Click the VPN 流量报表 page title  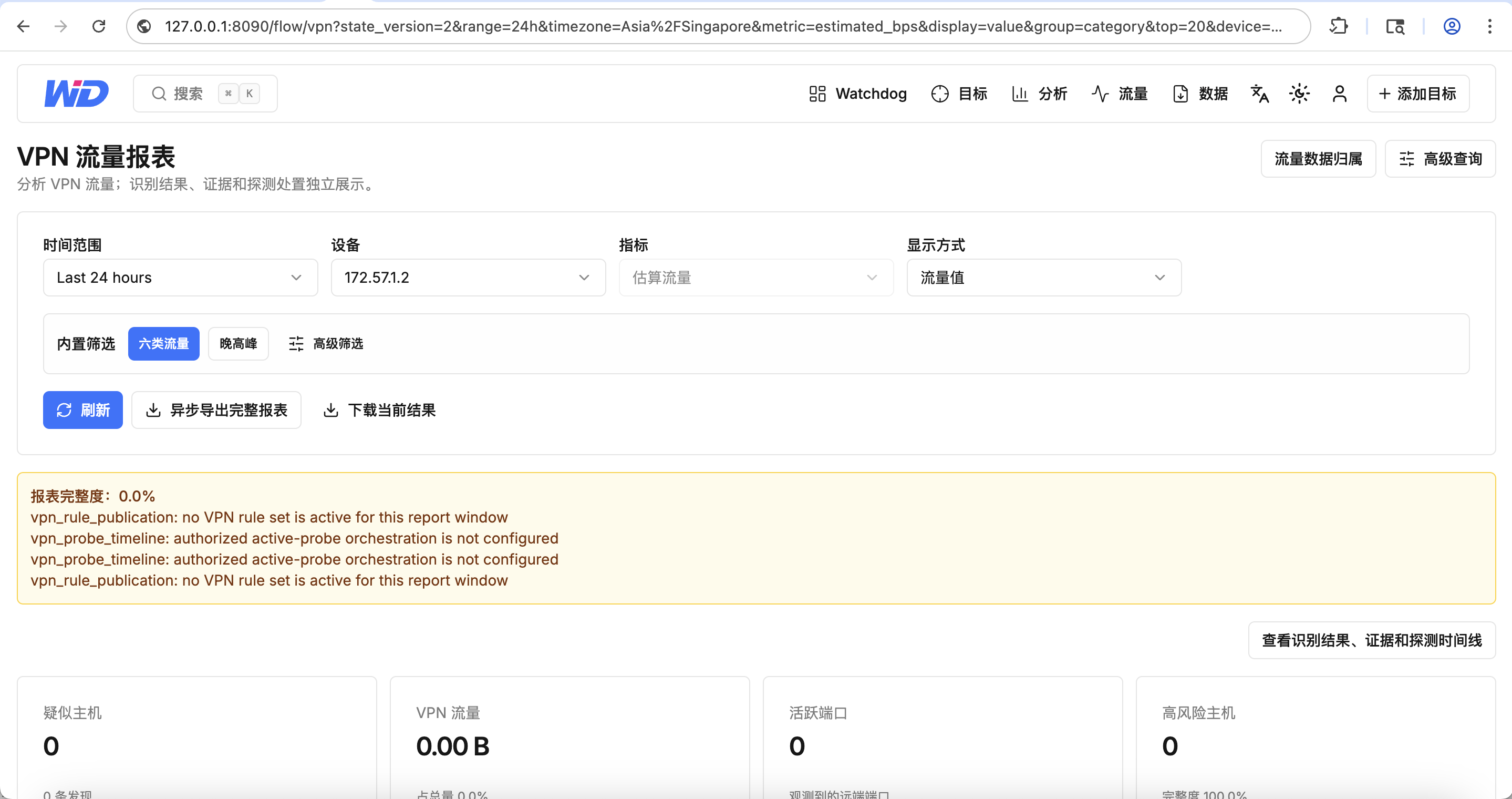pyautogui.click(x=96, y=157)
